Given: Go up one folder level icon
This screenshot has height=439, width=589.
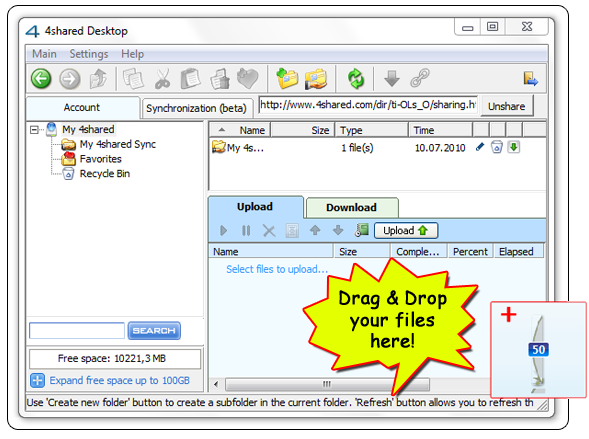Looking at the screenshot, I should pos(98,78).
